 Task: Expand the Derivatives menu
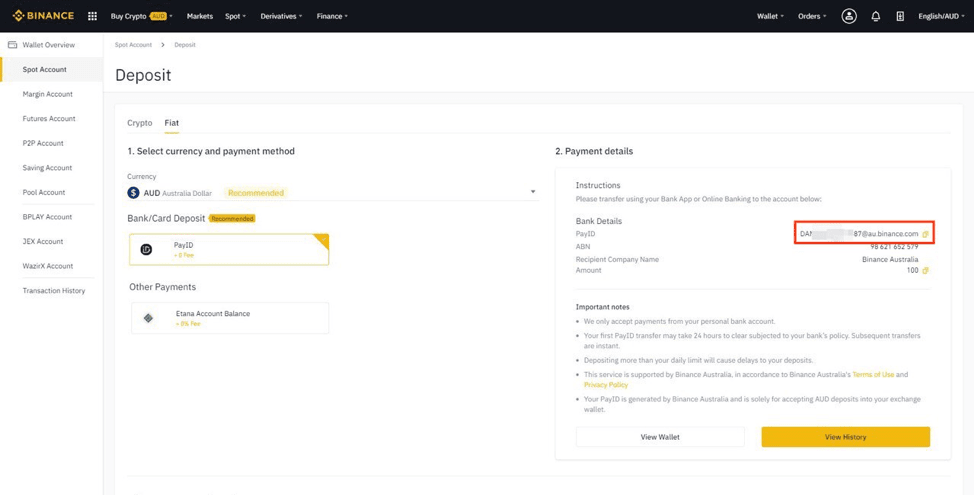tap(281, 16)
